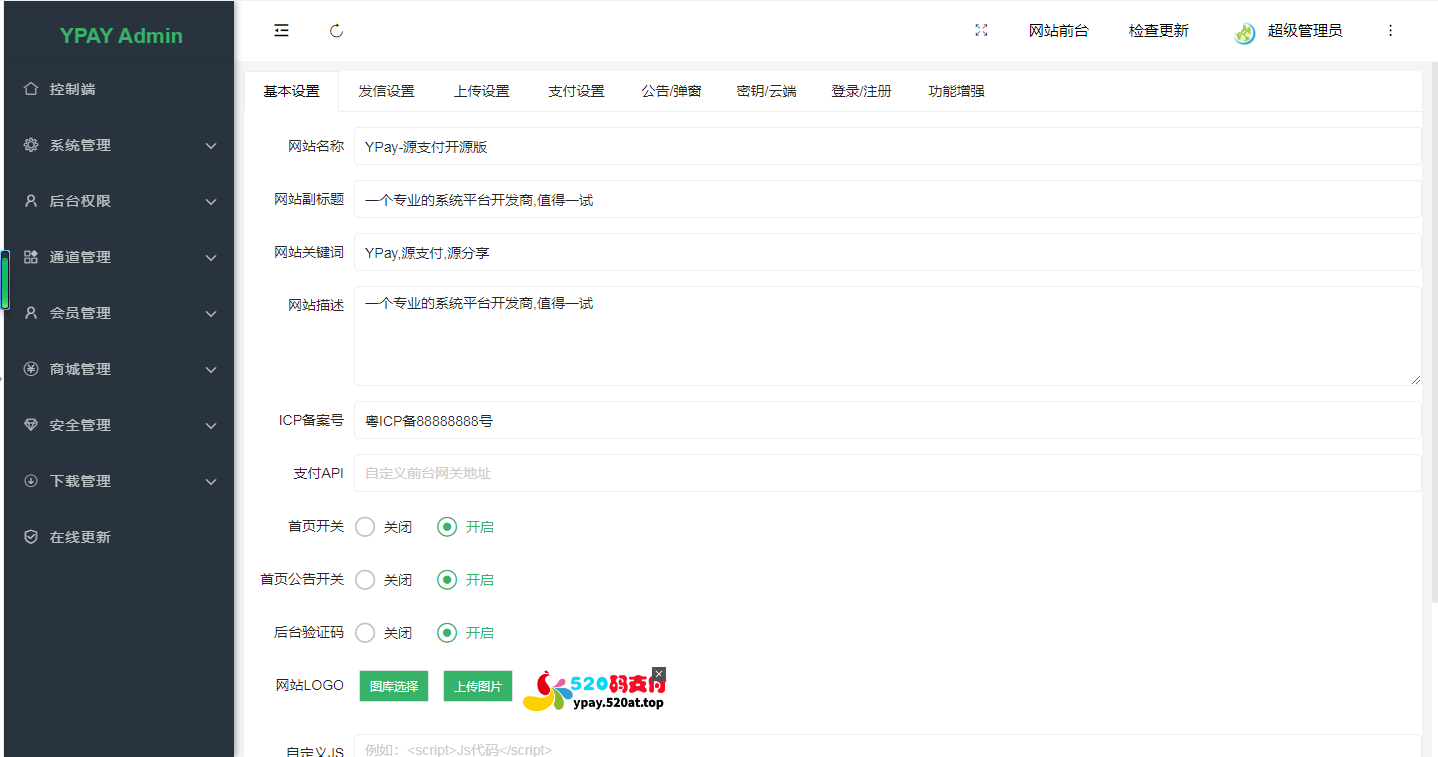The width and height of the screenshot is (1438, 757).
Task: Click the YPAY Admin title
Action: [x=121, y=36]
